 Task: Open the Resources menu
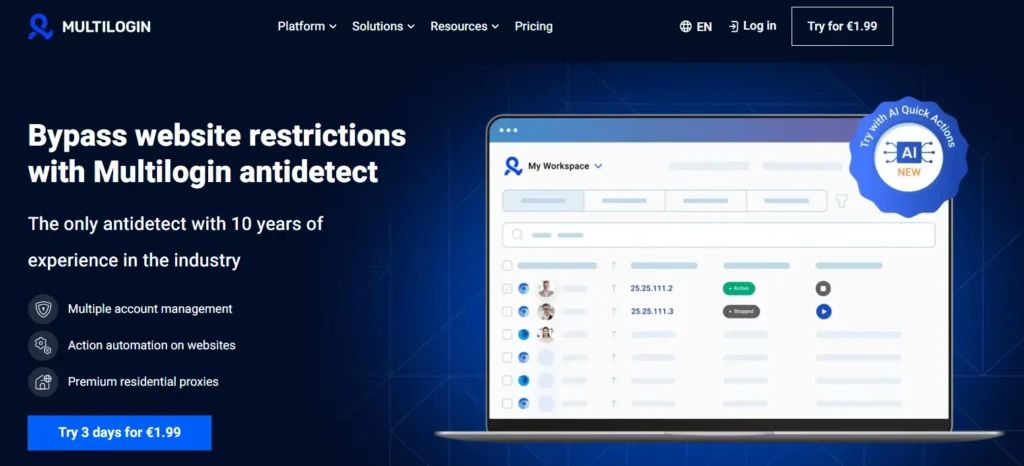(464, 27)
